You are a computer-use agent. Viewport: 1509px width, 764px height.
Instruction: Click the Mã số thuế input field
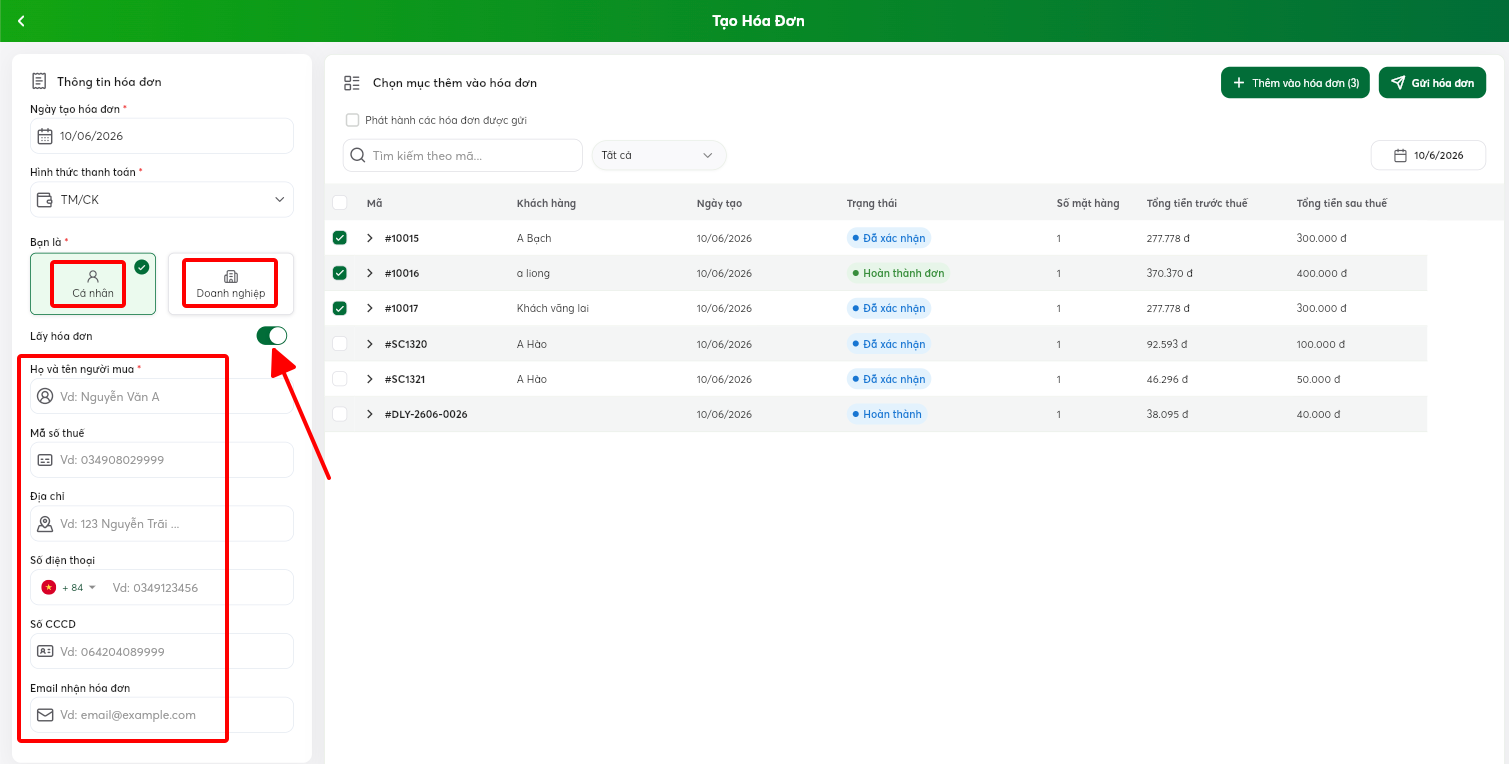[162, 460]
